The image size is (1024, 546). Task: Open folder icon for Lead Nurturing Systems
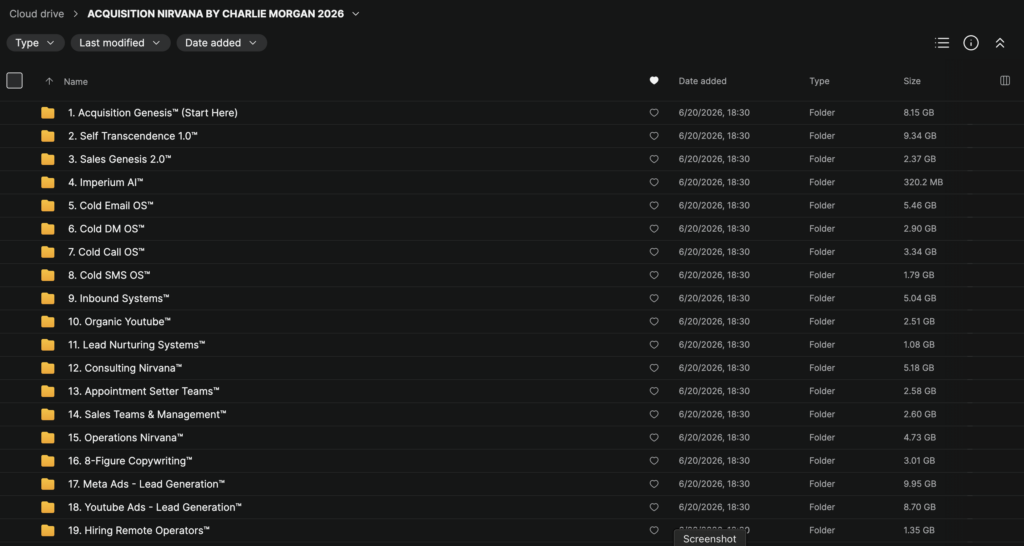[48, 345]
